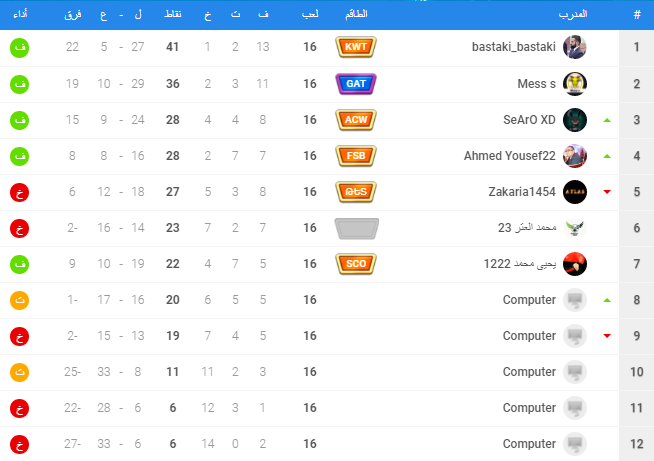Click the FSB team badge

click(x=356, y=156)
